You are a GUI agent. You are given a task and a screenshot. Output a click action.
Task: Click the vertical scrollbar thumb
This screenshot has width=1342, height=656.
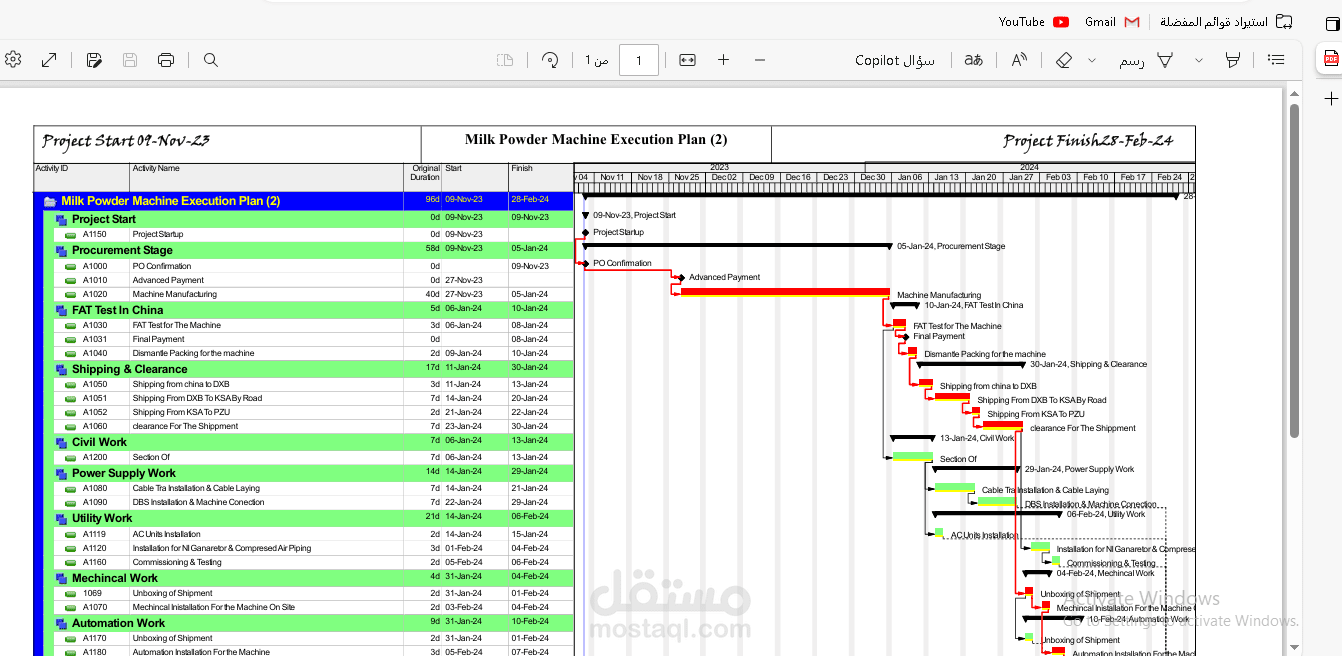pyautogui.click(x=1294, y=270)
